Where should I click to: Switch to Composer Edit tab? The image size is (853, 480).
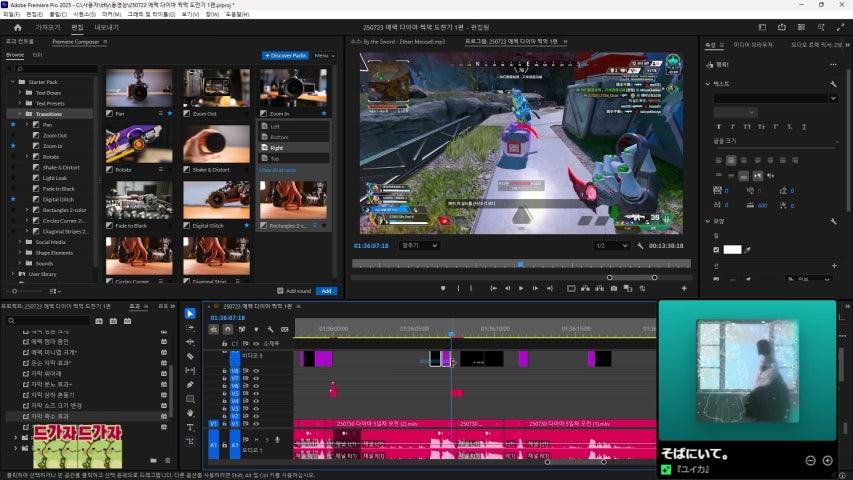[x=37, y=55]
